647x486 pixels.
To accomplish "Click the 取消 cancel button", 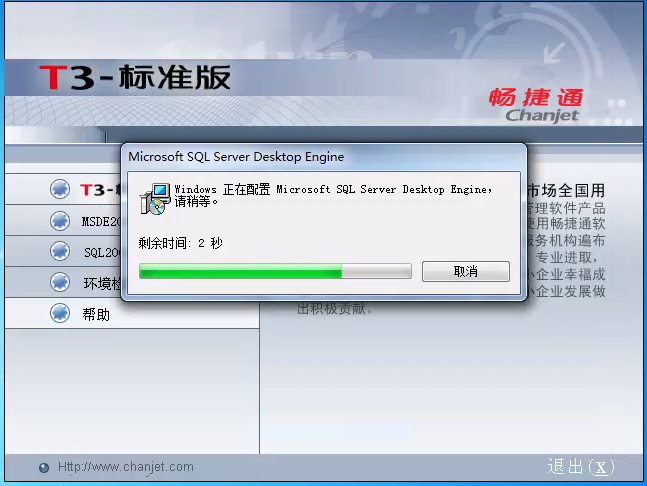I will (x=465, y=271).
